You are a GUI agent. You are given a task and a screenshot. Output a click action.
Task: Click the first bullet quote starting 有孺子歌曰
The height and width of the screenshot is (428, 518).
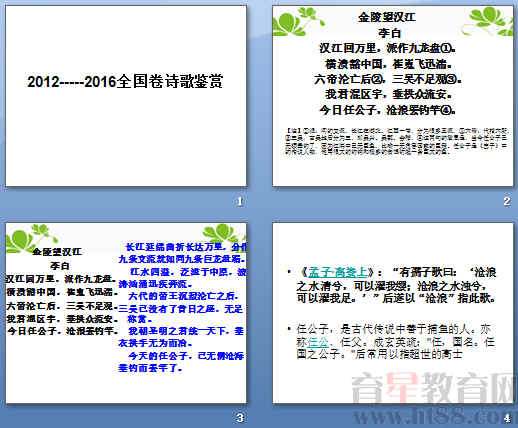pos(397,285)
